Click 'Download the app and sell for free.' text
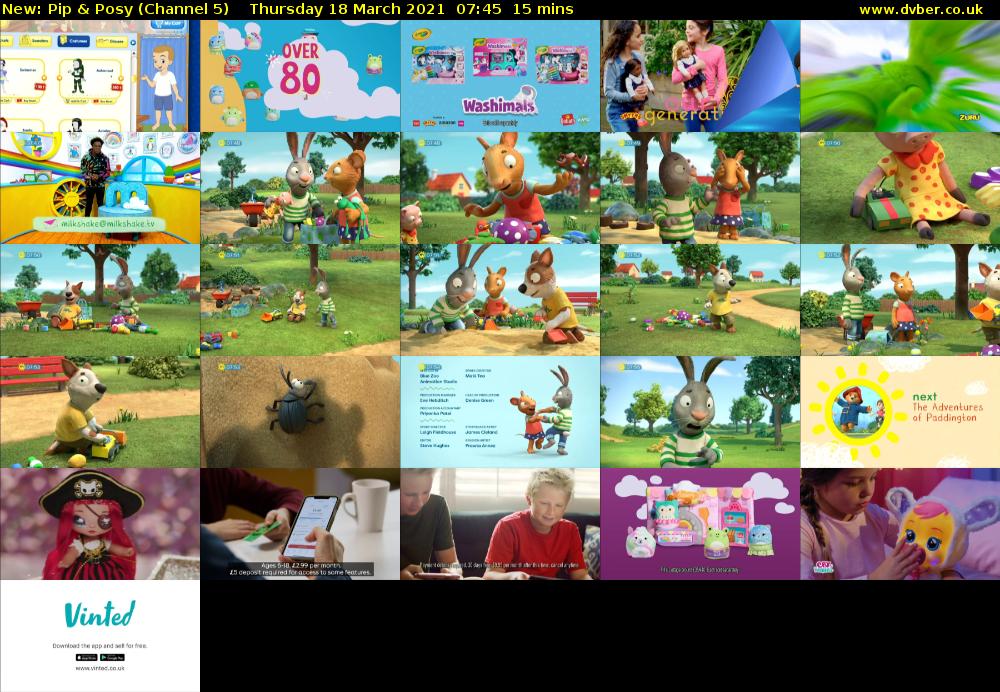The width and height of the screenshot is (1000, 692). pyautogui.click(x=99, y=645)
